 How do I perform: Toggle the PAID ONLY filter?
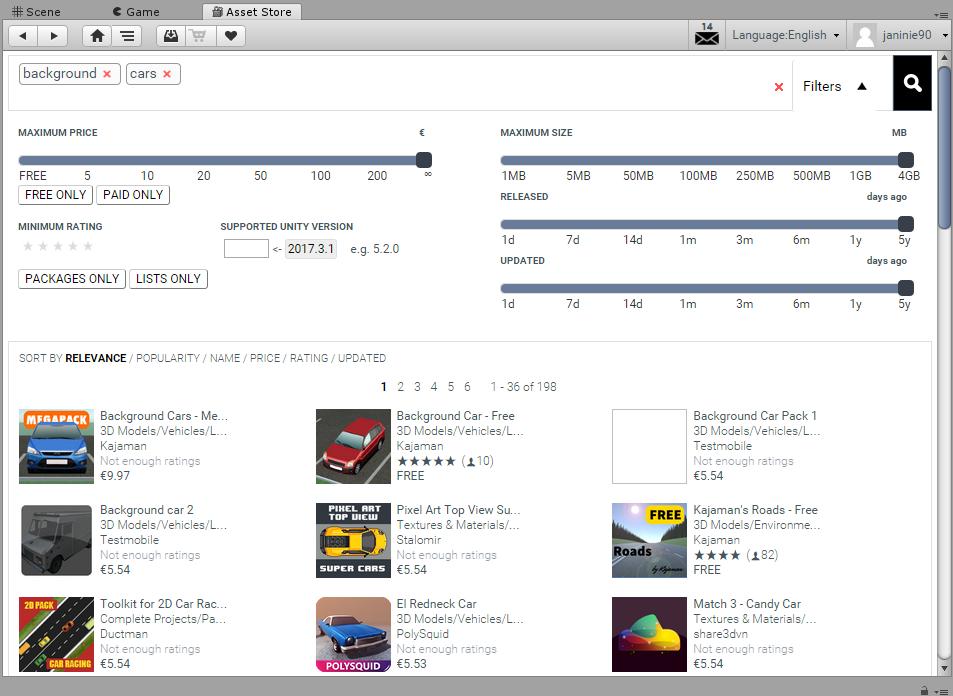[132, 195]
